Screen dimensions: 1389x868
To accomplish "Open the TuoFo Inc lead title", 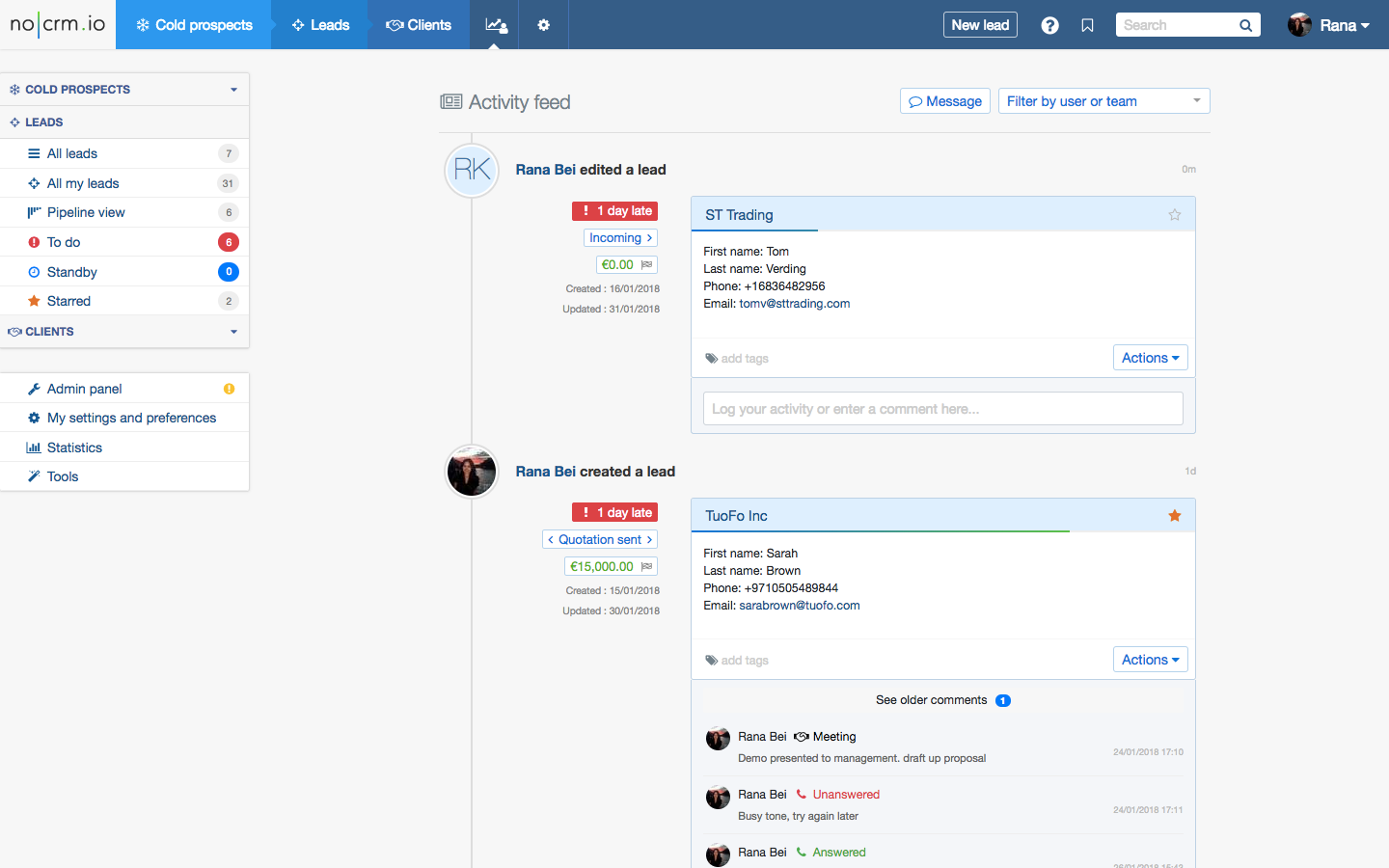I will point(736,516).
